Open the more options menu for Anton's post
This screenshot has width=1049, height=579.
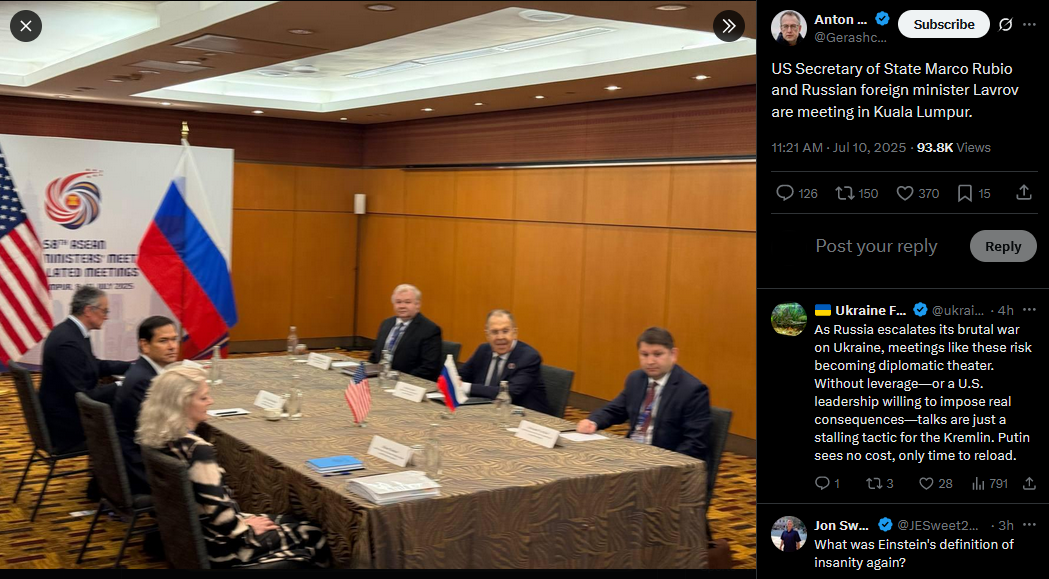[1029, 25]
